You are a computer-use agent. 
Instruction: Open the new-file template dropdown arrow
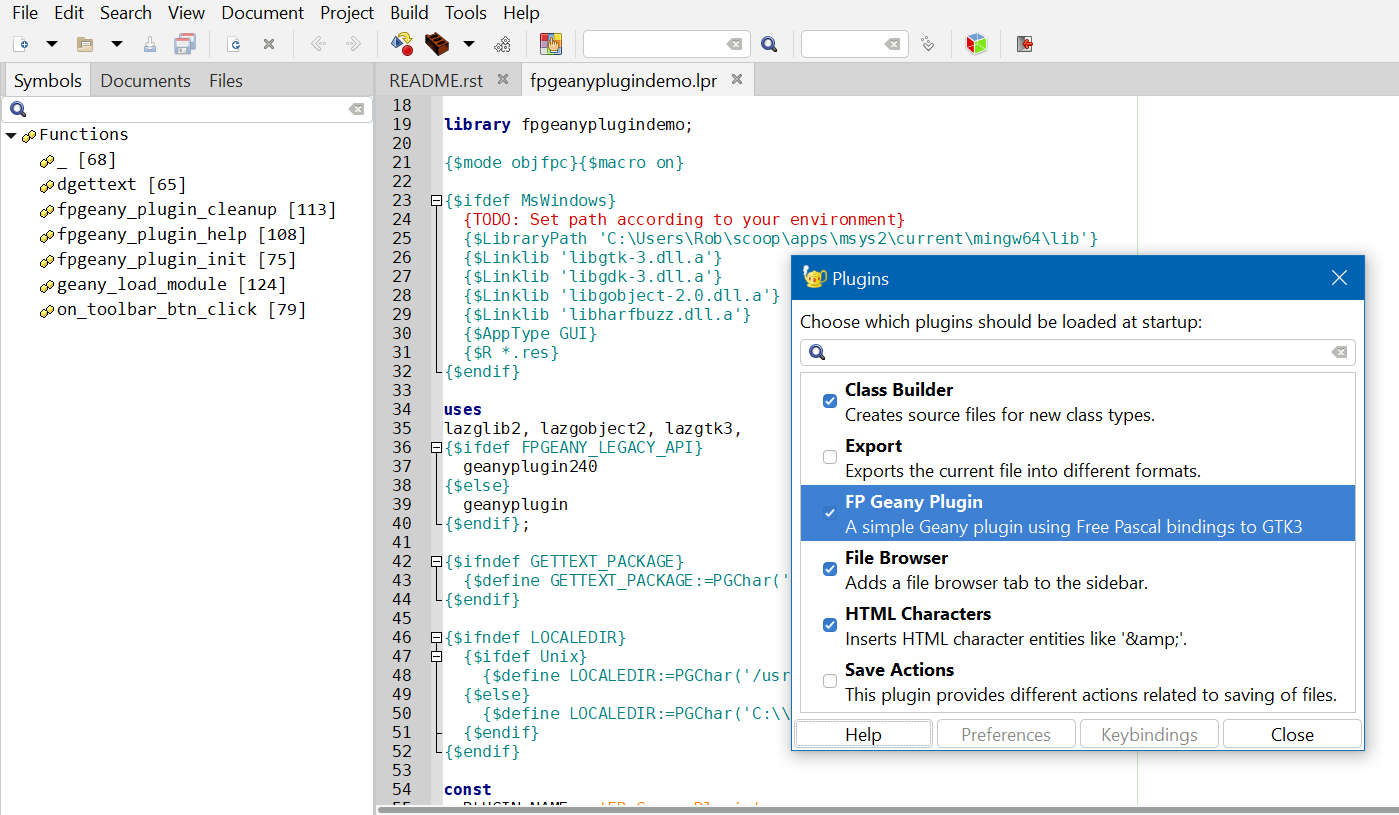click(52, 44)
